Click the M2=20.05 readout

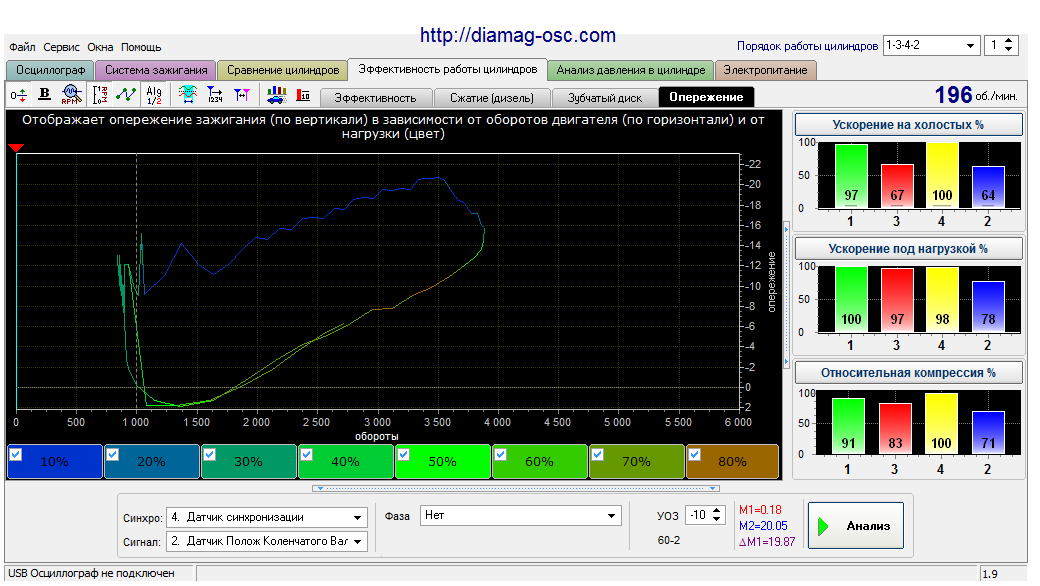763,526
